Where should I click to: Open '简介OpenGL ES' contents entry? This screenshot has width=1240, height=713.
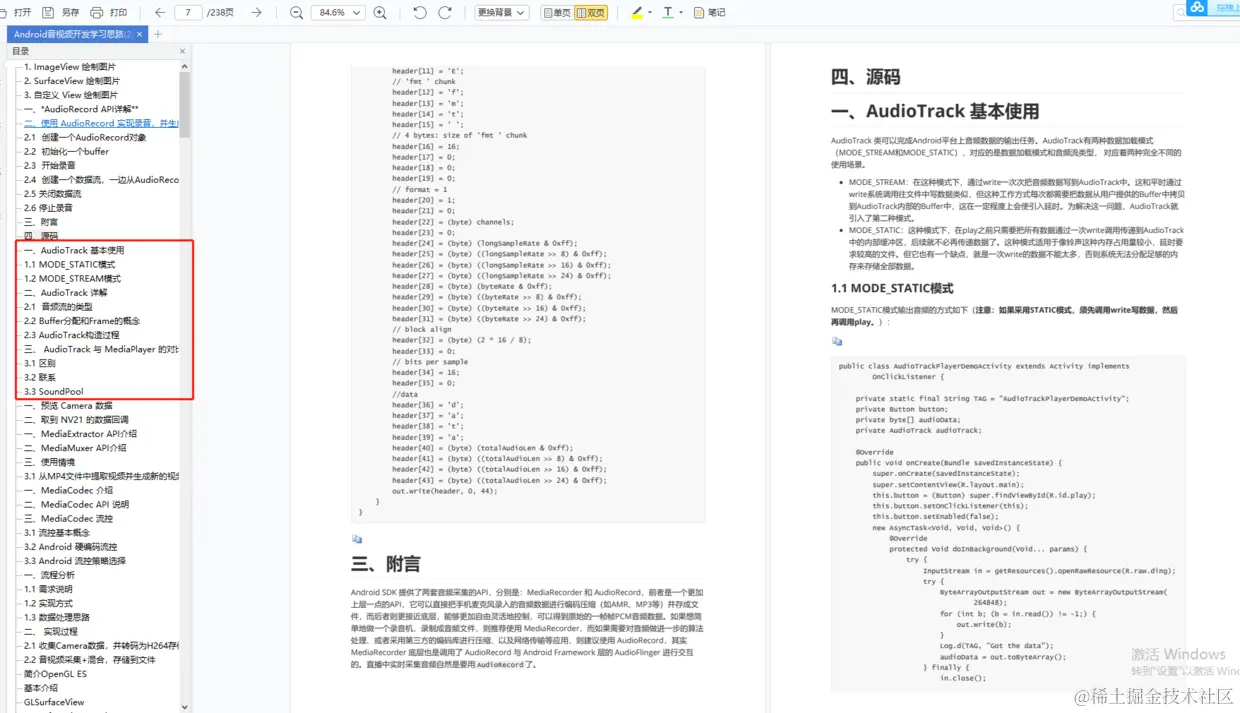55,674
